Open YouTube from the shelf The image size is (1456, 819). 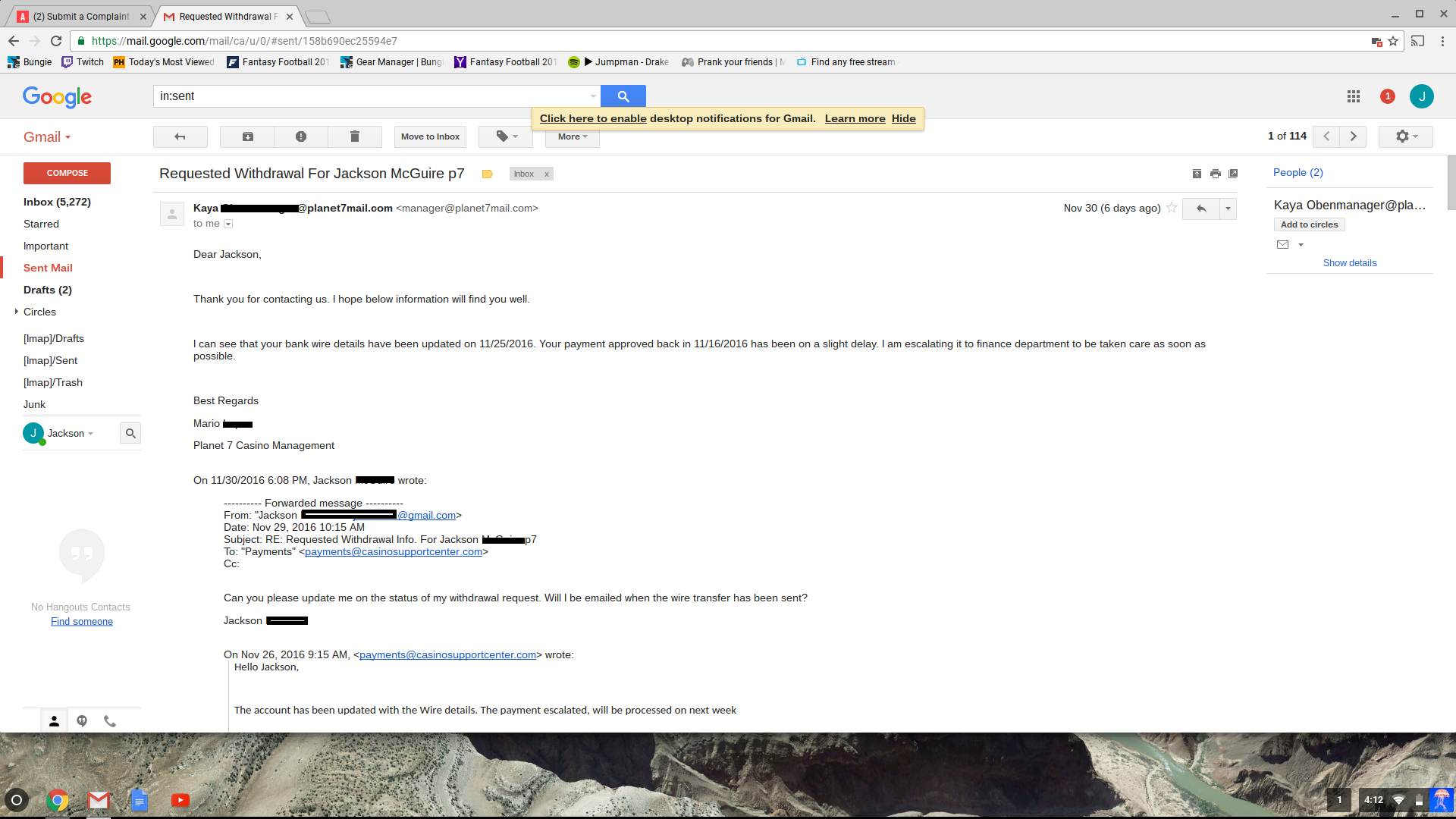pos(180,800)
